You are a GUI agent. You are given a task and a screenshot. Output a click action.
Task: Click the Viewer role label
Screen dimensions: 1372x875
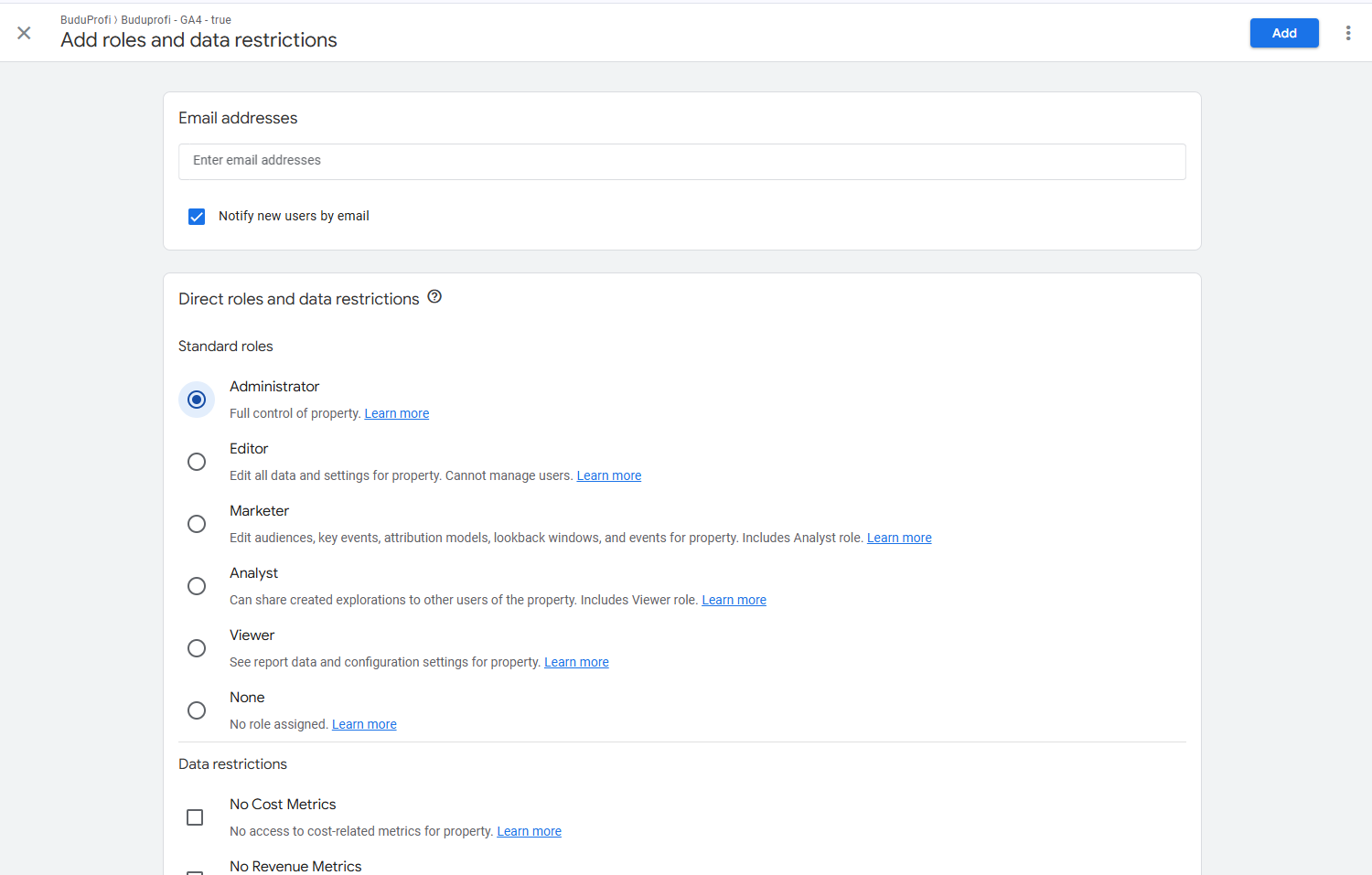[252, 635]
